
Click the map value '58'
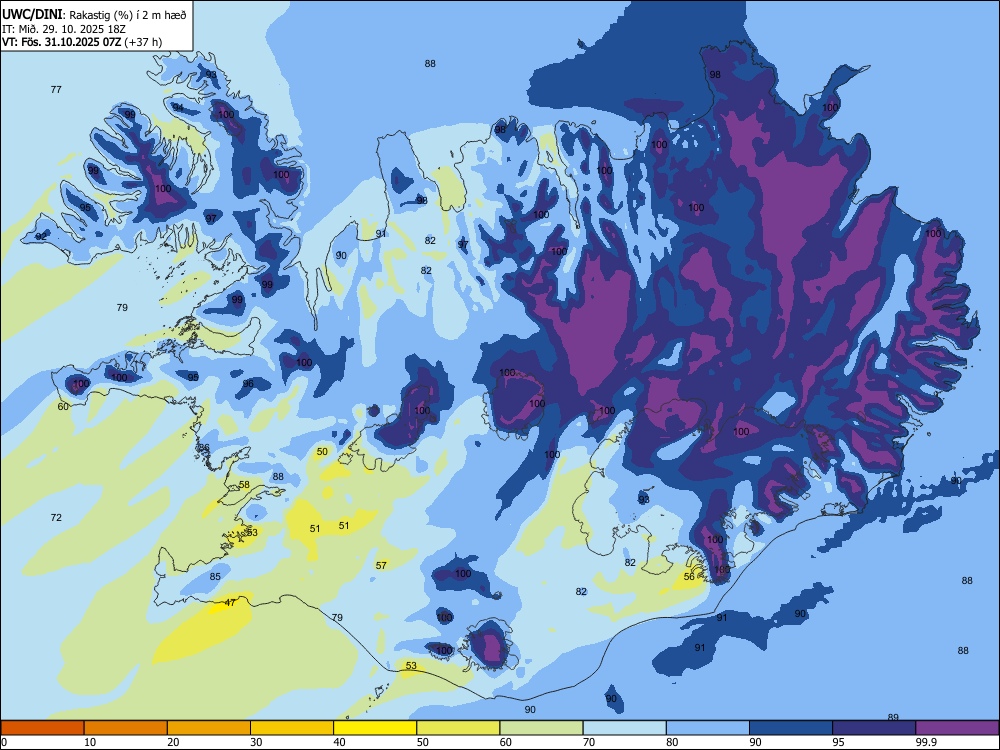pyautogui.click(x=244, y=485)
